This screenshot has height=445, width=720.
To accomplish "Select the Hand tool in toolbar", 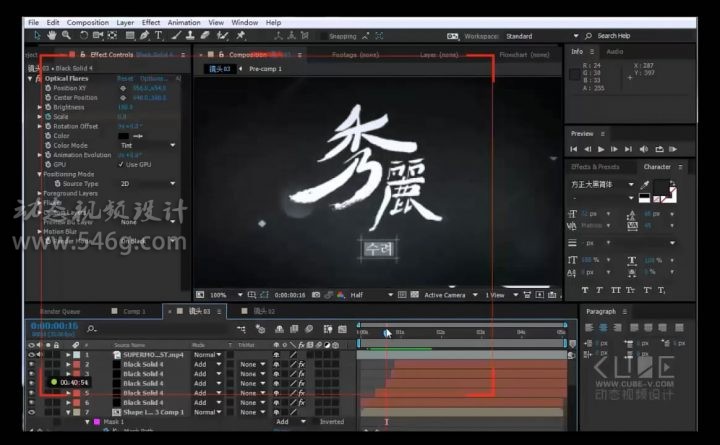I will [50, 36].
